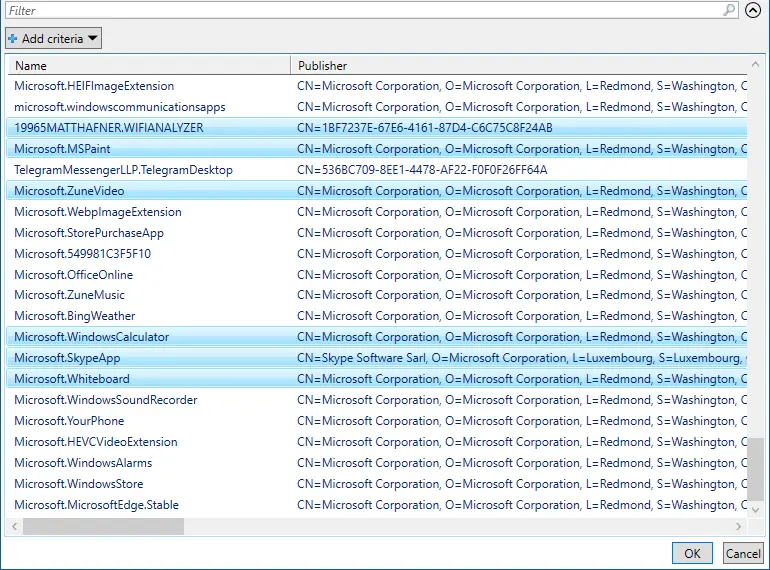770x570 pixels.
Task: Select Microsoft.WindowsSoundRecorder row
Action: point(377,400)
